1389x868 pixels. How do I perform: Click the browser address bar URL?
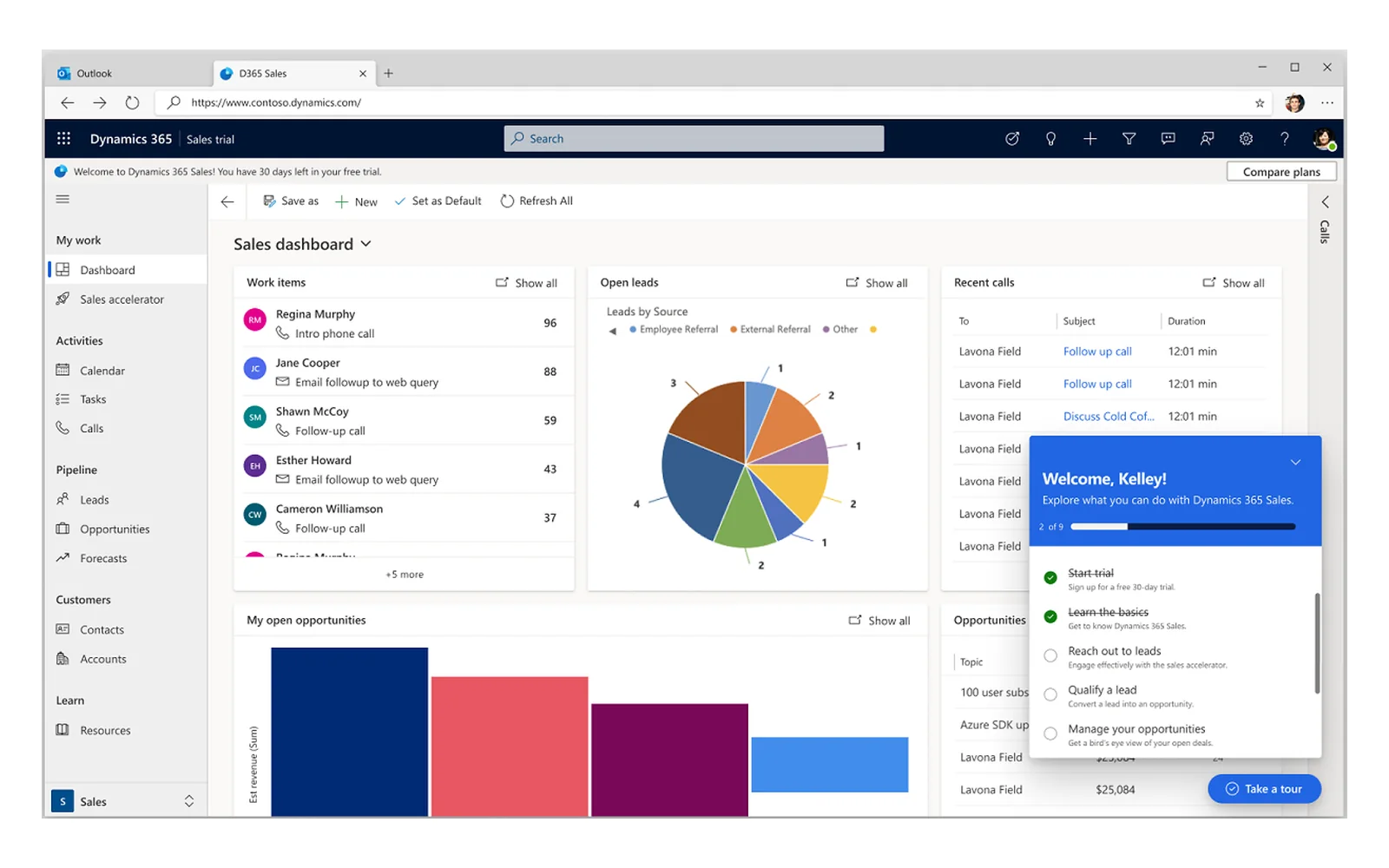pyautogui.click(x=276, y=102)
